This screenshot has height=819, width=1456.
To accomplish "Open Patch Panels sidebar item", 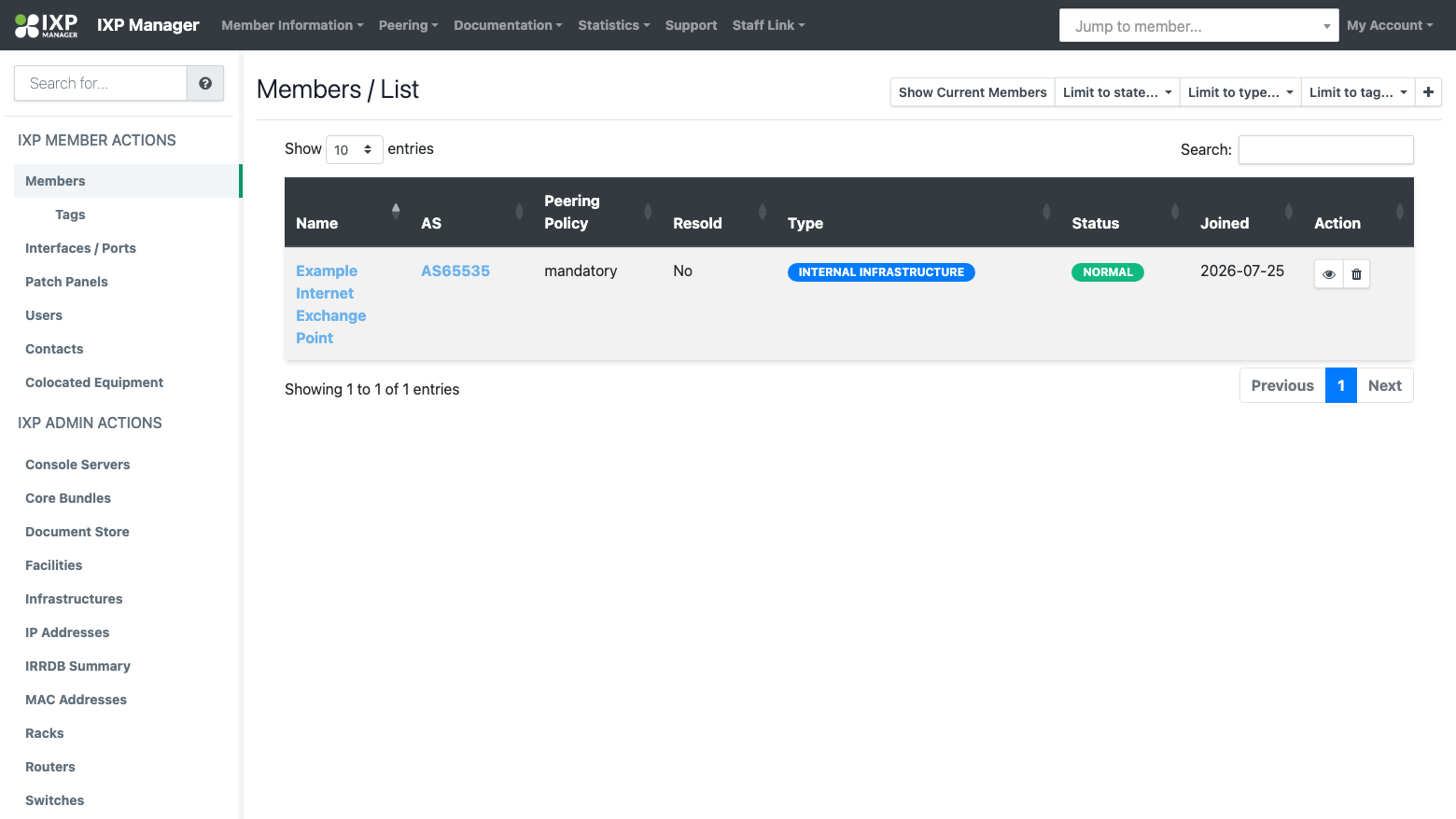I will [66, 282].
